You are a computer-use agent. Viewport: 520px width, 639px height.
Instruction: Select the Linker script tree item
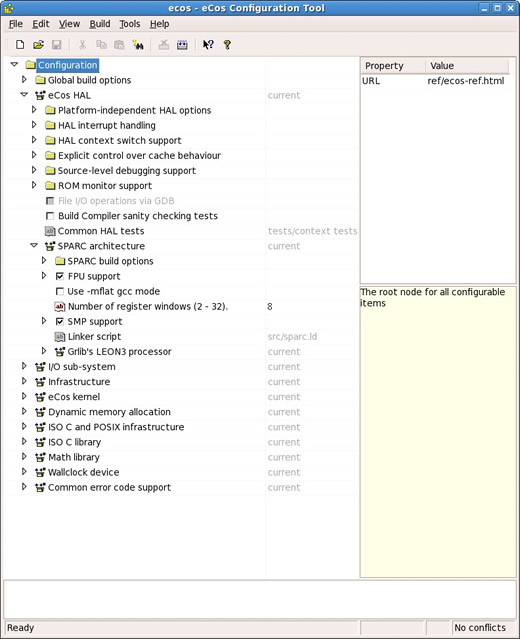pos(94,337)
